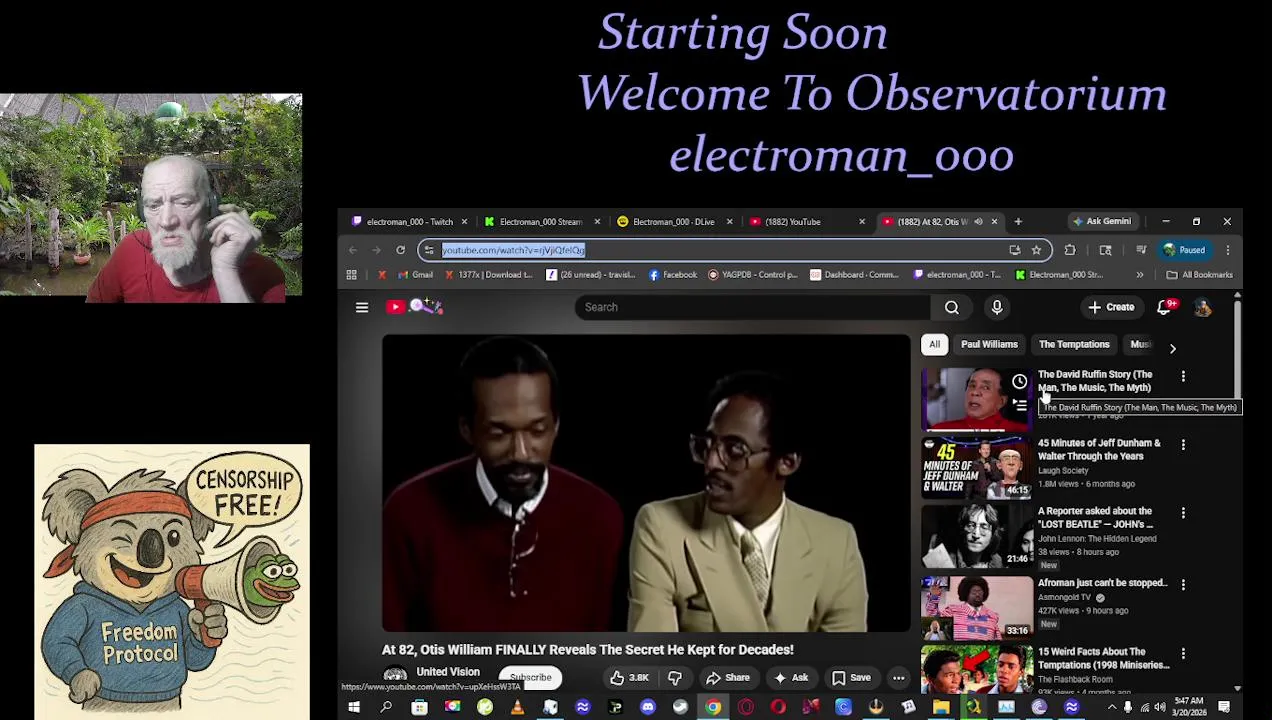1272x720 pixels.
Task: Click the YouTube page vertical scrollbar
Action: [1238, 350]
